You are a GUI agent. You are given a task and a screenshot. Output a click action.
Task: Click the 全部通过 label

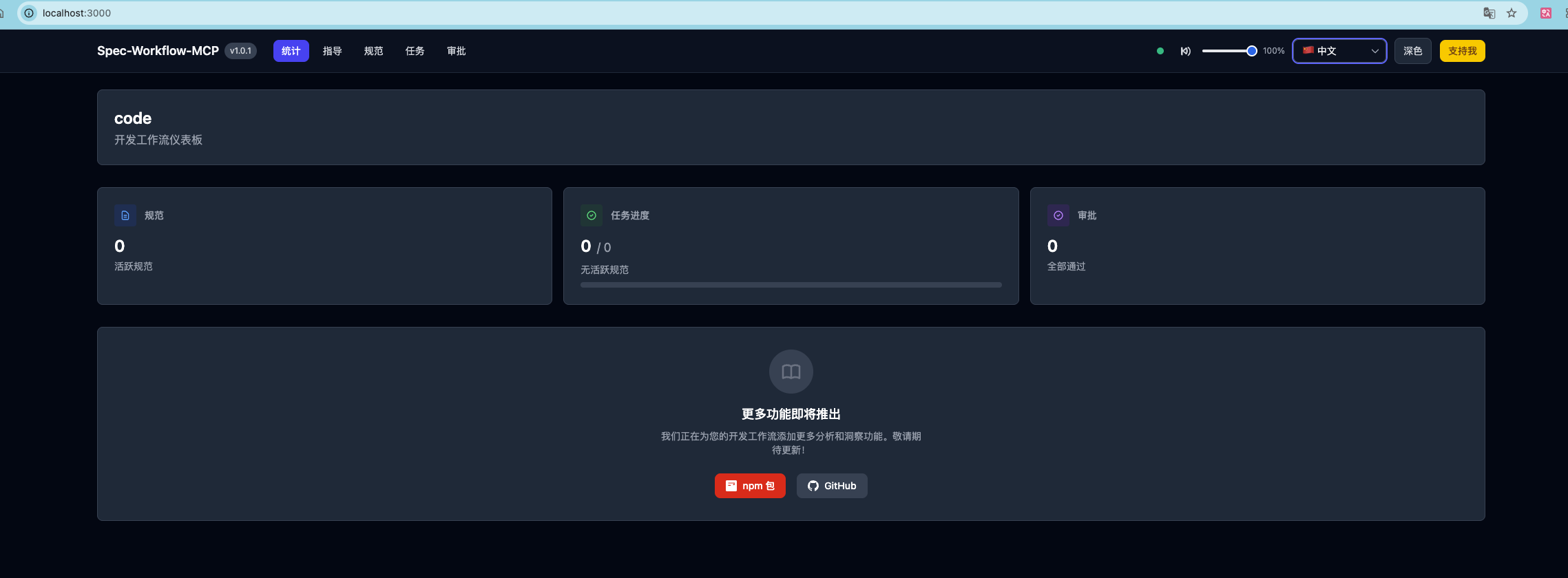(x=1067, y=266)
